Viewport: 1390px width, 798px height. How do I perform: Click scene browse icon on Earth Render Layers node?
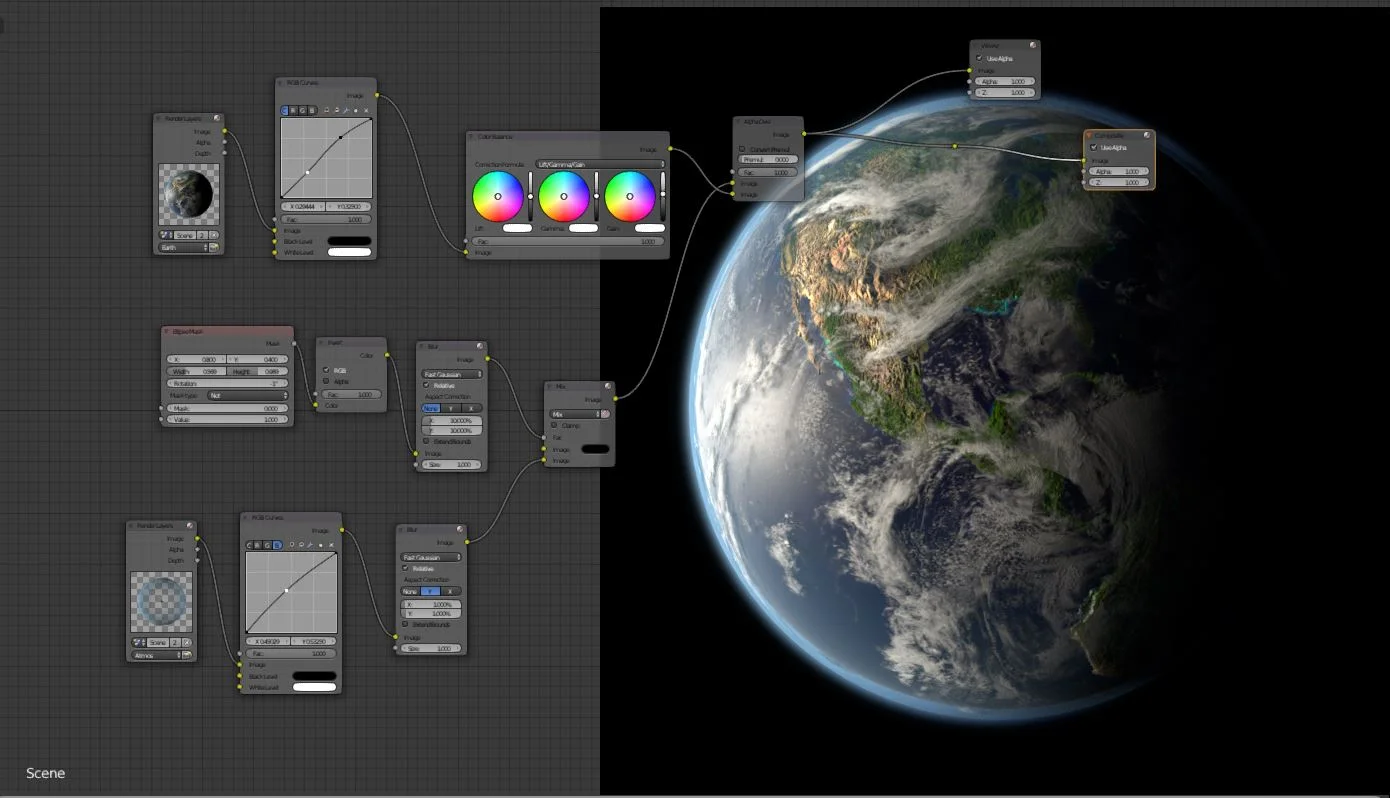coord(166,235)
